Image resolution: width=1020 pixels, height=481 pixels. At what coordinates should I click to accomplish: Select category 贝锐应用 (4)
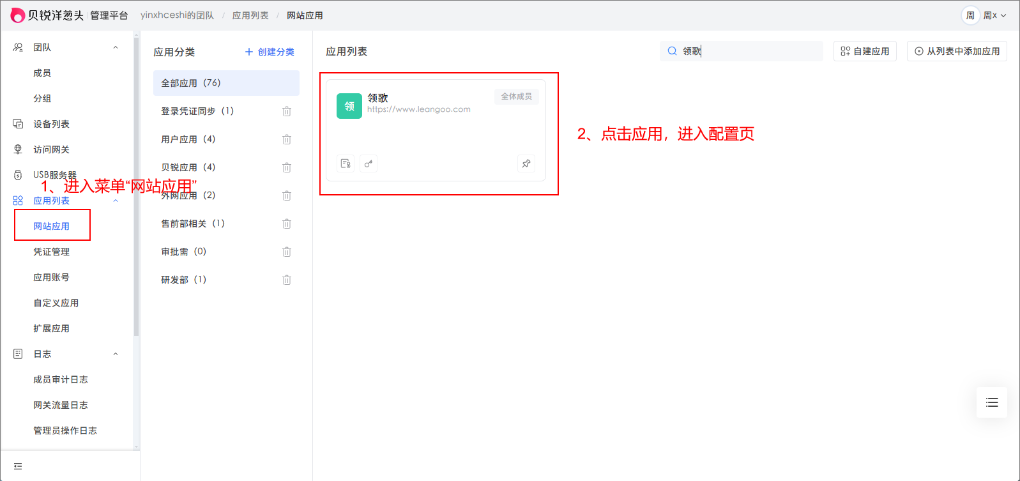(x=188, y=167)
